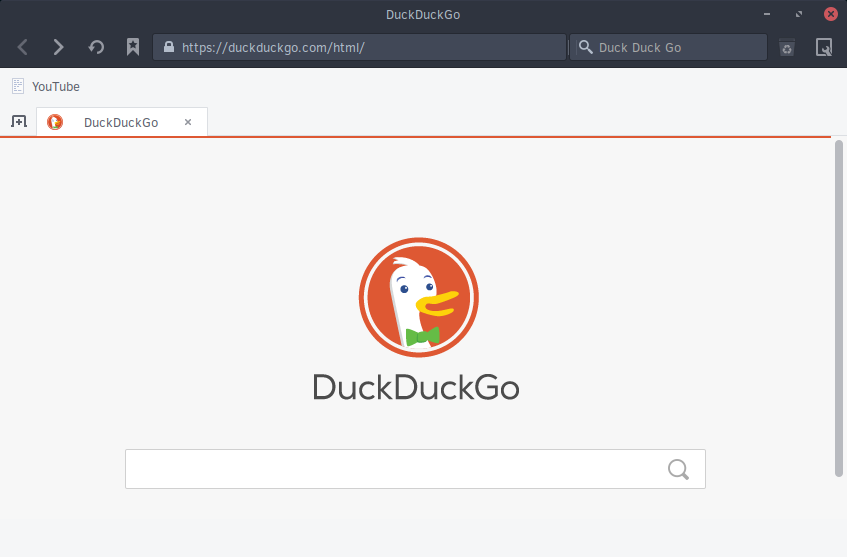The height and width of the screenshot is (557, 847).
Task: Close the DuckDuckGo tab
Action: coord(188,122)
